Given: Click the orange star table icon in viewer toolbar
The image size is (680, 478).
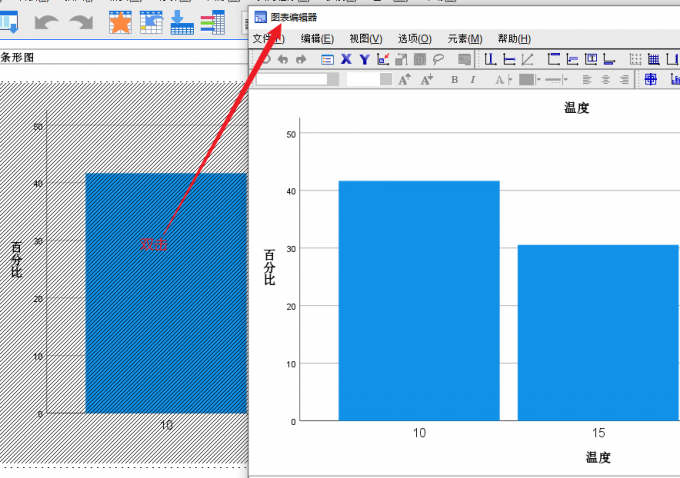Looking at the screenshot, I should tap(120, 22).
